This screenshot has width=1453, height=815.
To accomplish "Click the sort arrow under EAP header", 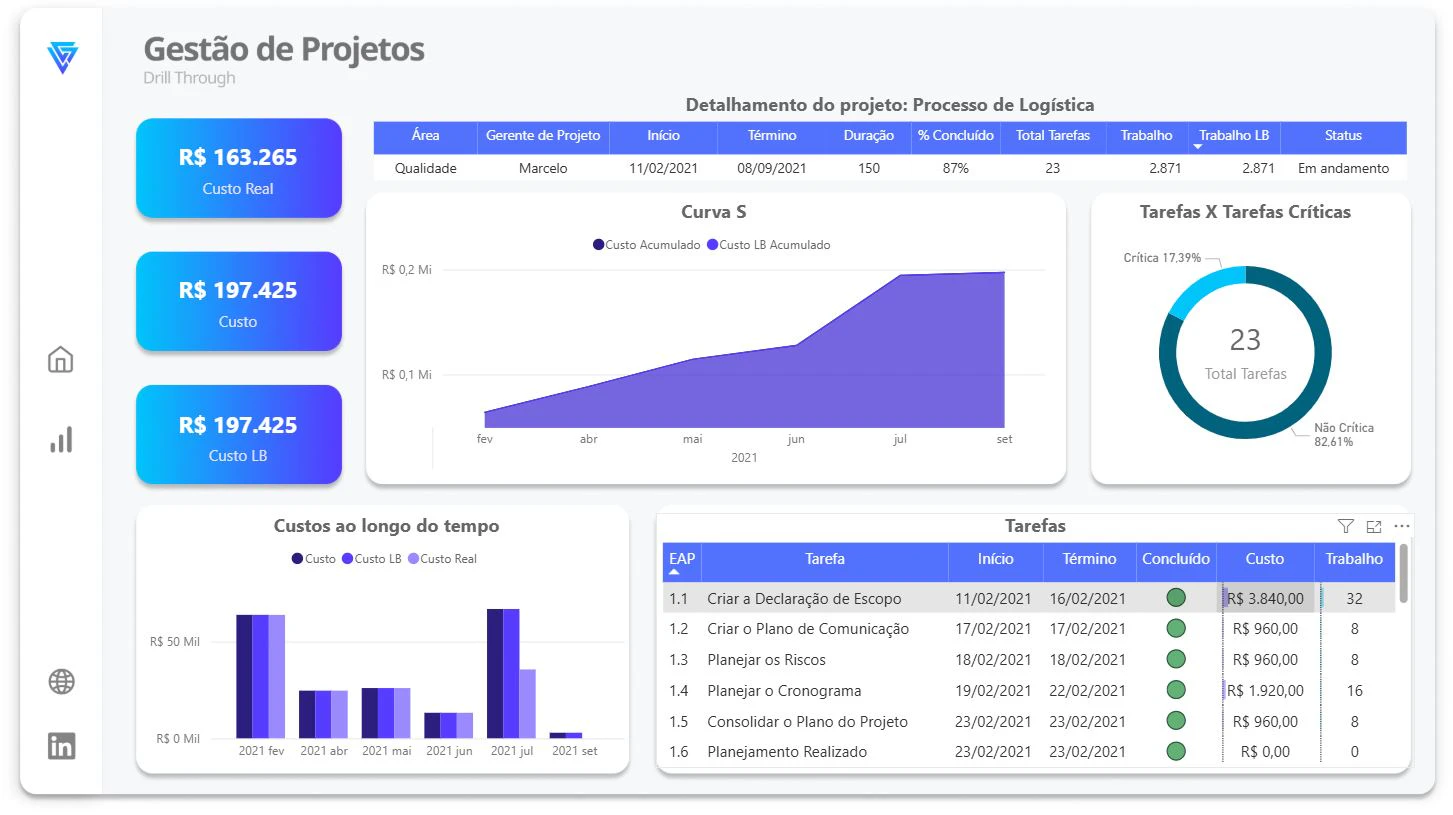I will coord(674,572).
